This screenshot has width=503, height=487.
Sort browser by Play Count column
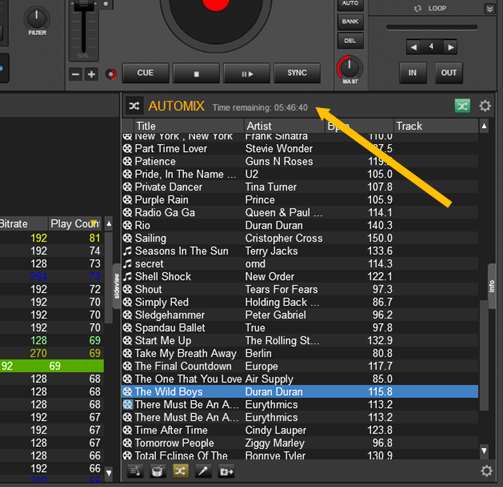coord(75,224)
